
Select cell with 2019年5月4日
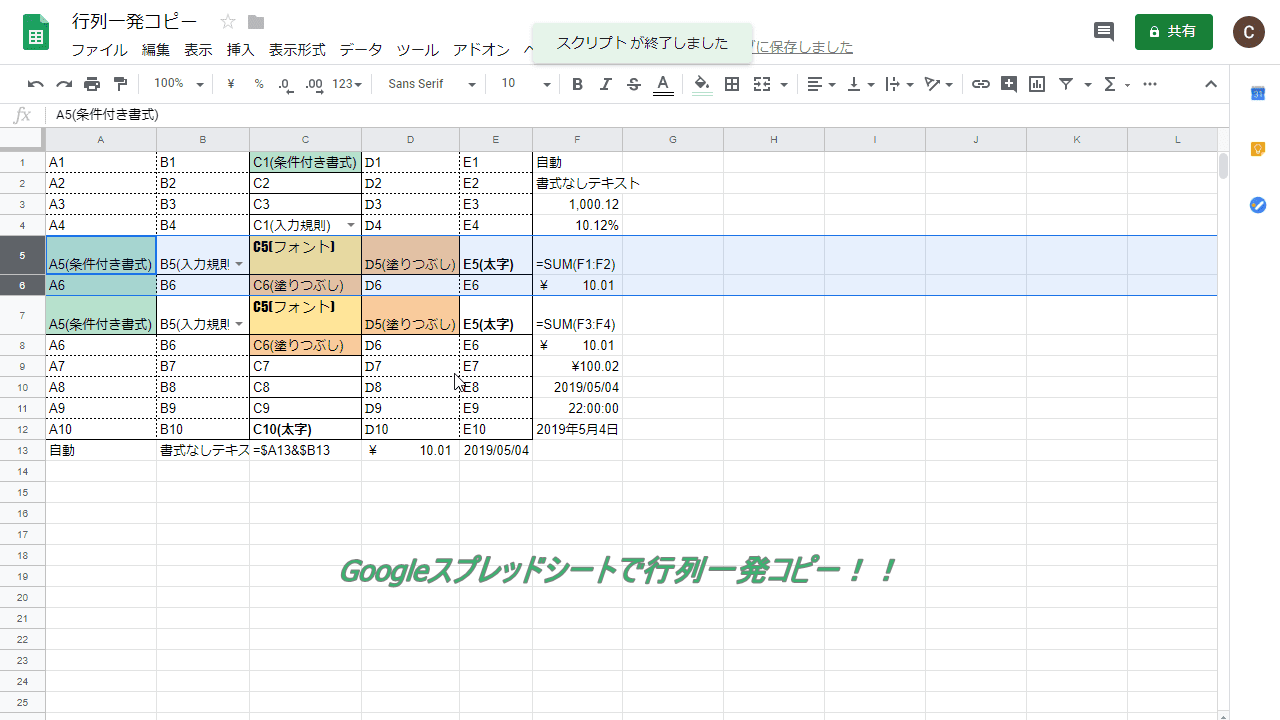pos(577,429)
